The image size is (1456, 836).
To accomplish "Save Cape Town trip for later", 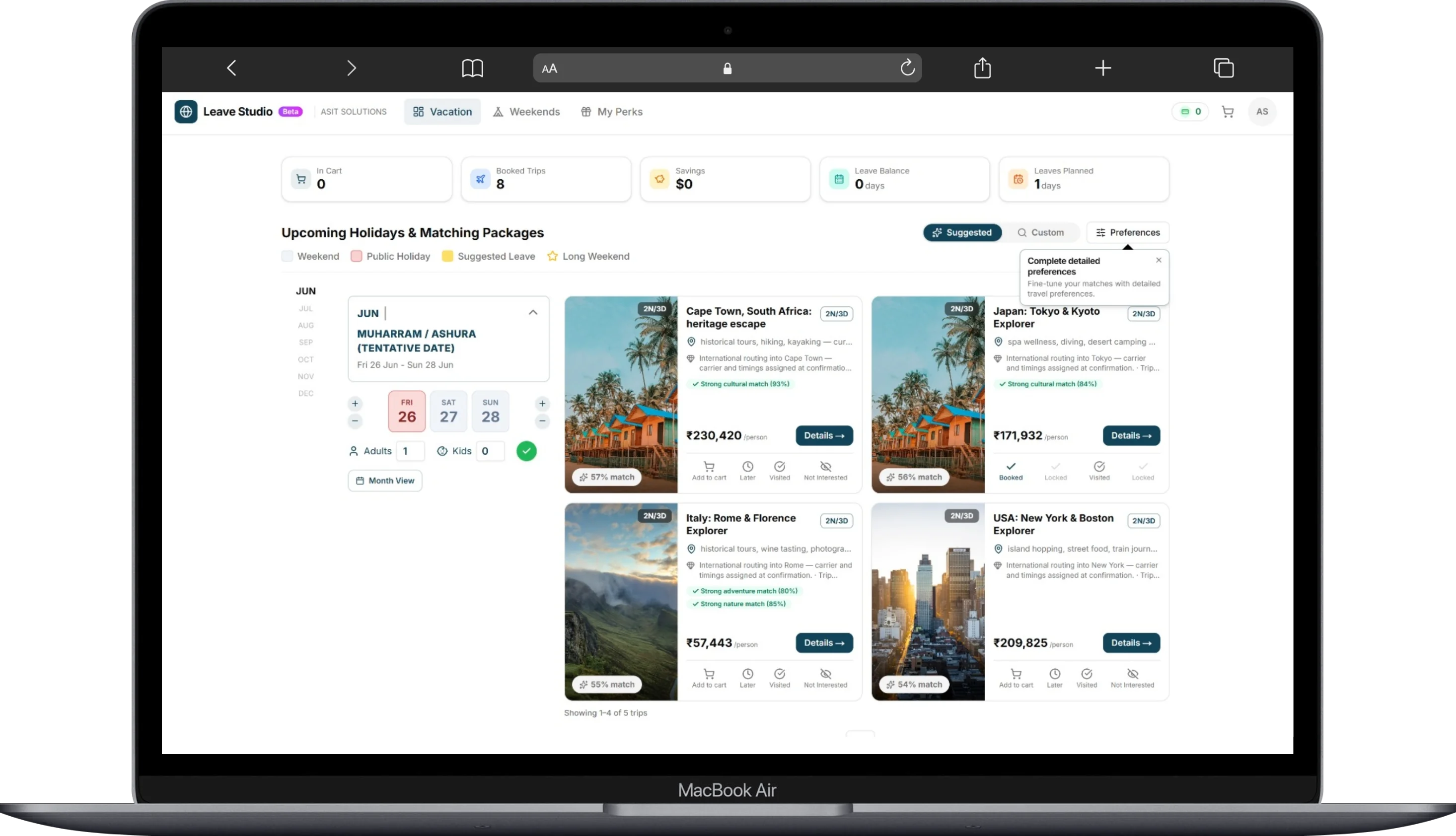I will [x=747, y=470].
